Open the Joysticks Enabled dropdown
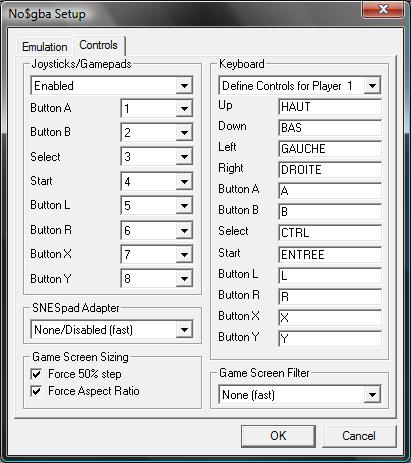The image size is (411, 463). (x=112, y=86)
